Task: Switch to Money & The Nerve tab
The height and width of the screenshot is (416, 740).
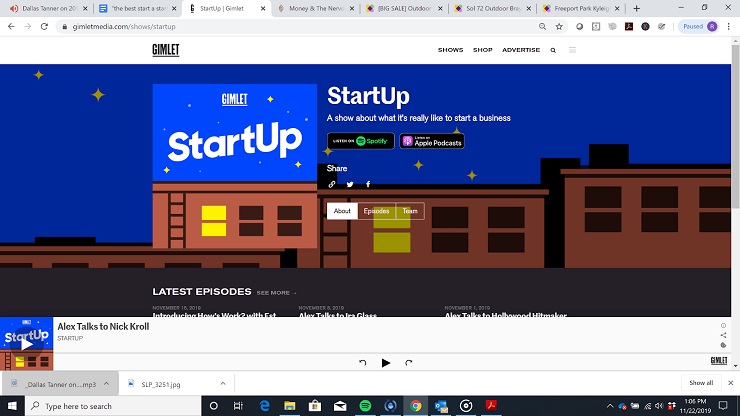Action: [x=314, y=8]
